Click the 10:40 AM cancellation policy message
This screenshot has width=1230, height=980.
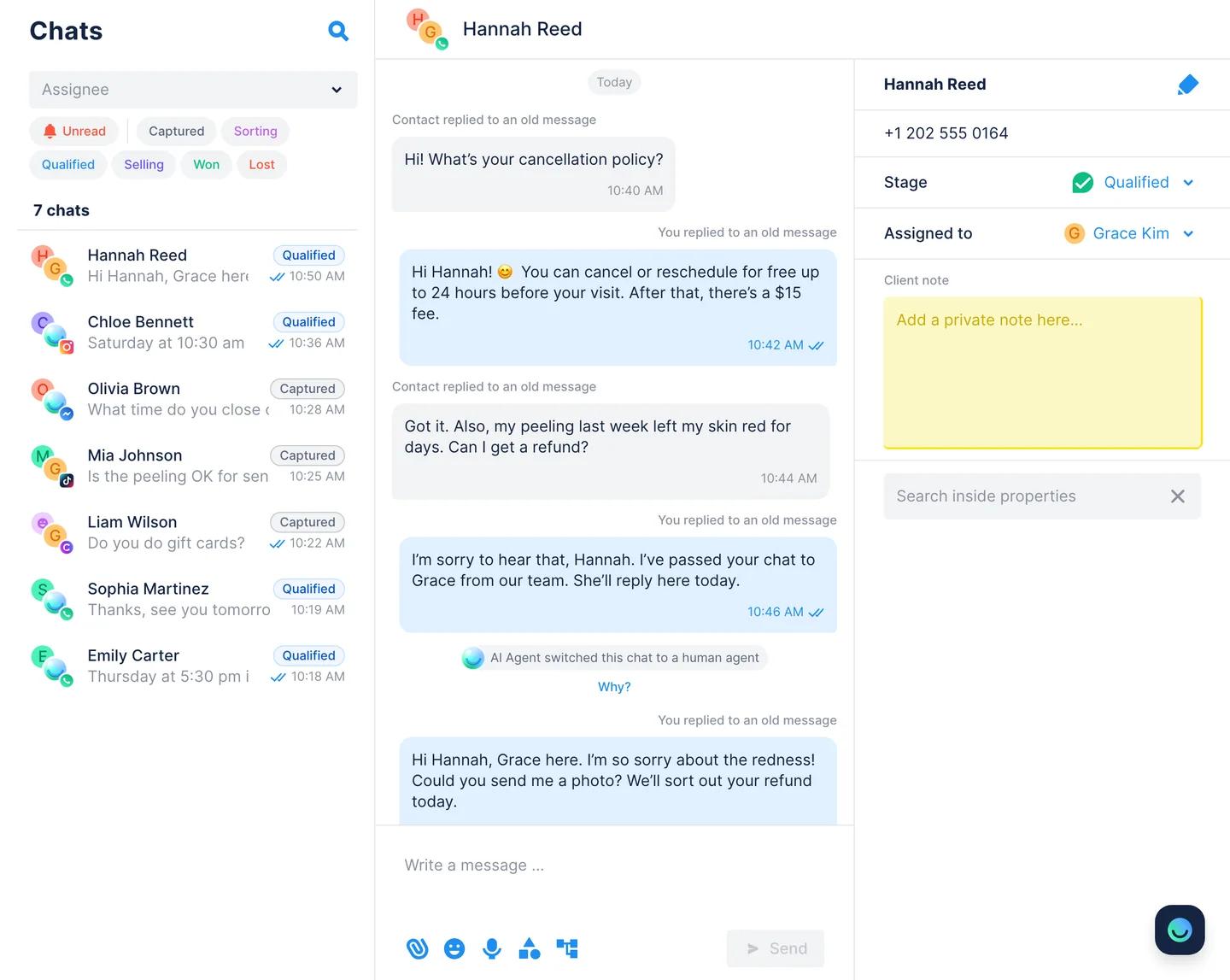(x=533, y=174)
